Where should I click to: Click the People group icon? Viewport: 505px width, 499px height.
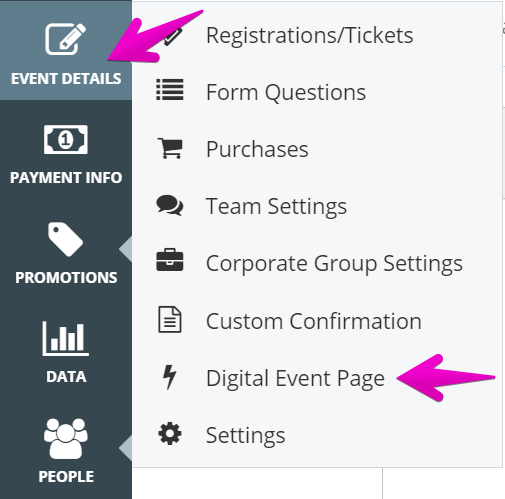coord(66,438)
